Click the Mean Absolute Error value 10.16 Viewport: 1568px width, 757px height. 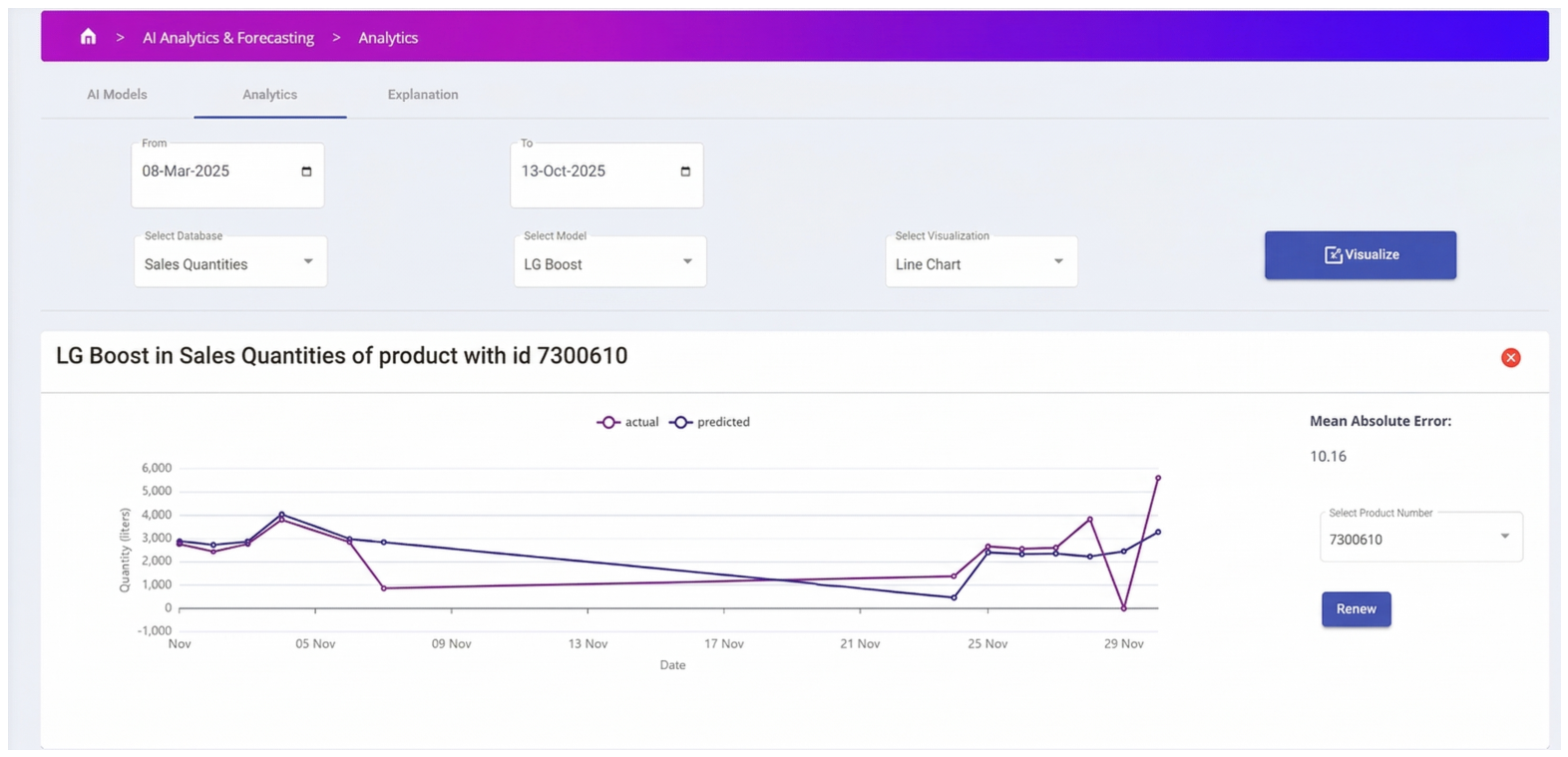pyautogui.click(x=1328, y=457)
